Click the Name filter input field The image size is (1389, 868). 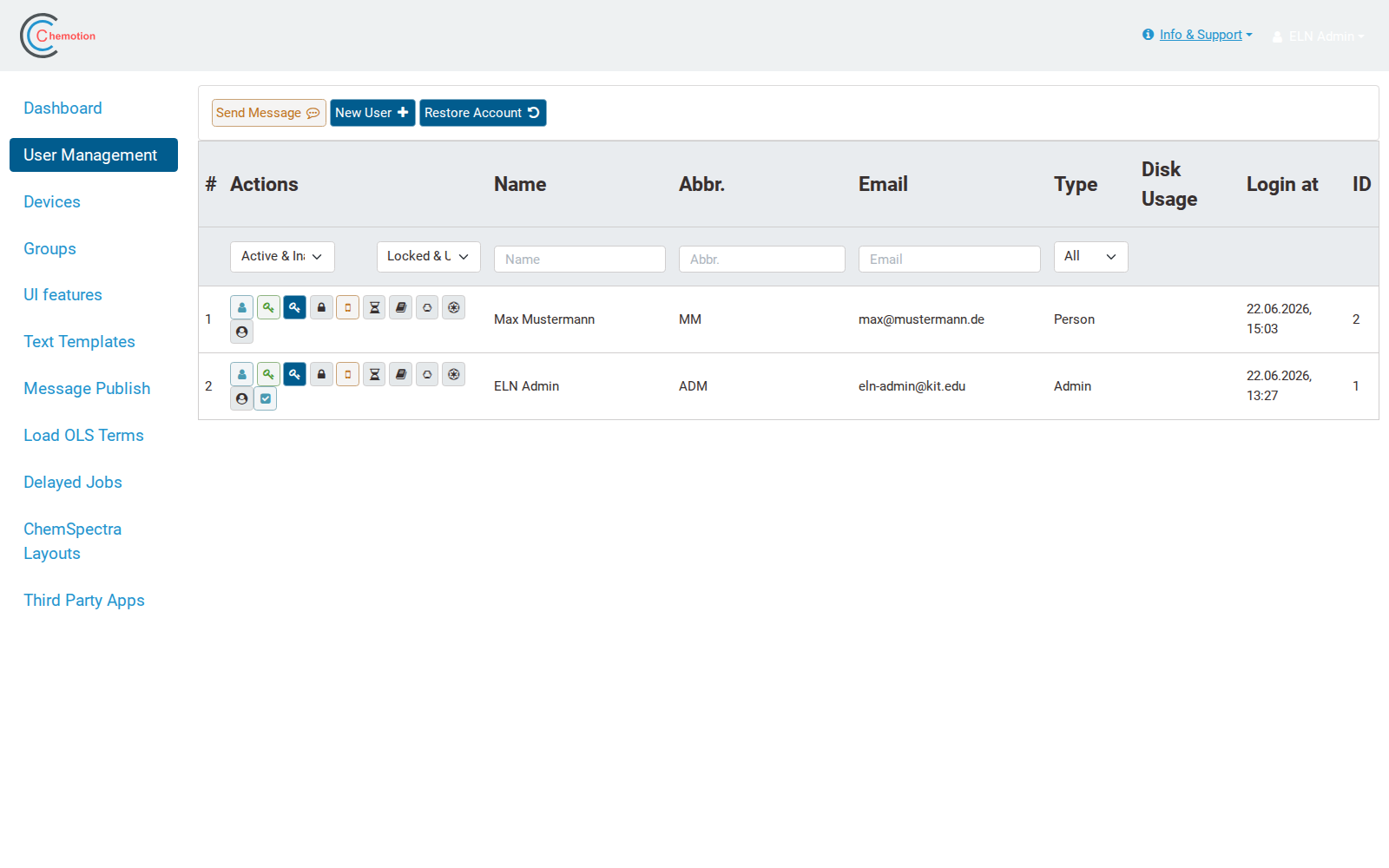click(x=580, y=259)
